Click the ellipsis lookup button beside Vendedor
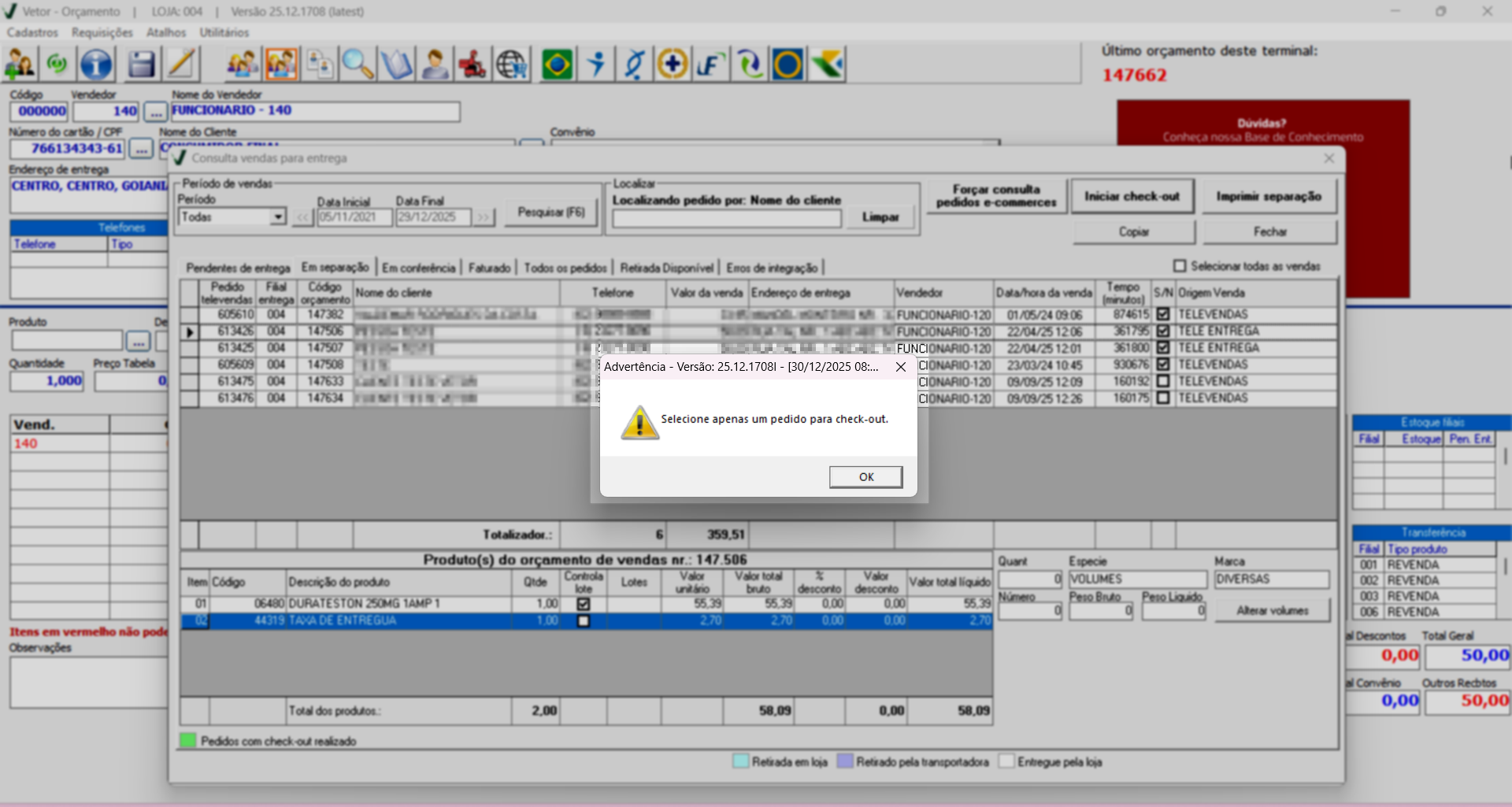 [156, 112]
